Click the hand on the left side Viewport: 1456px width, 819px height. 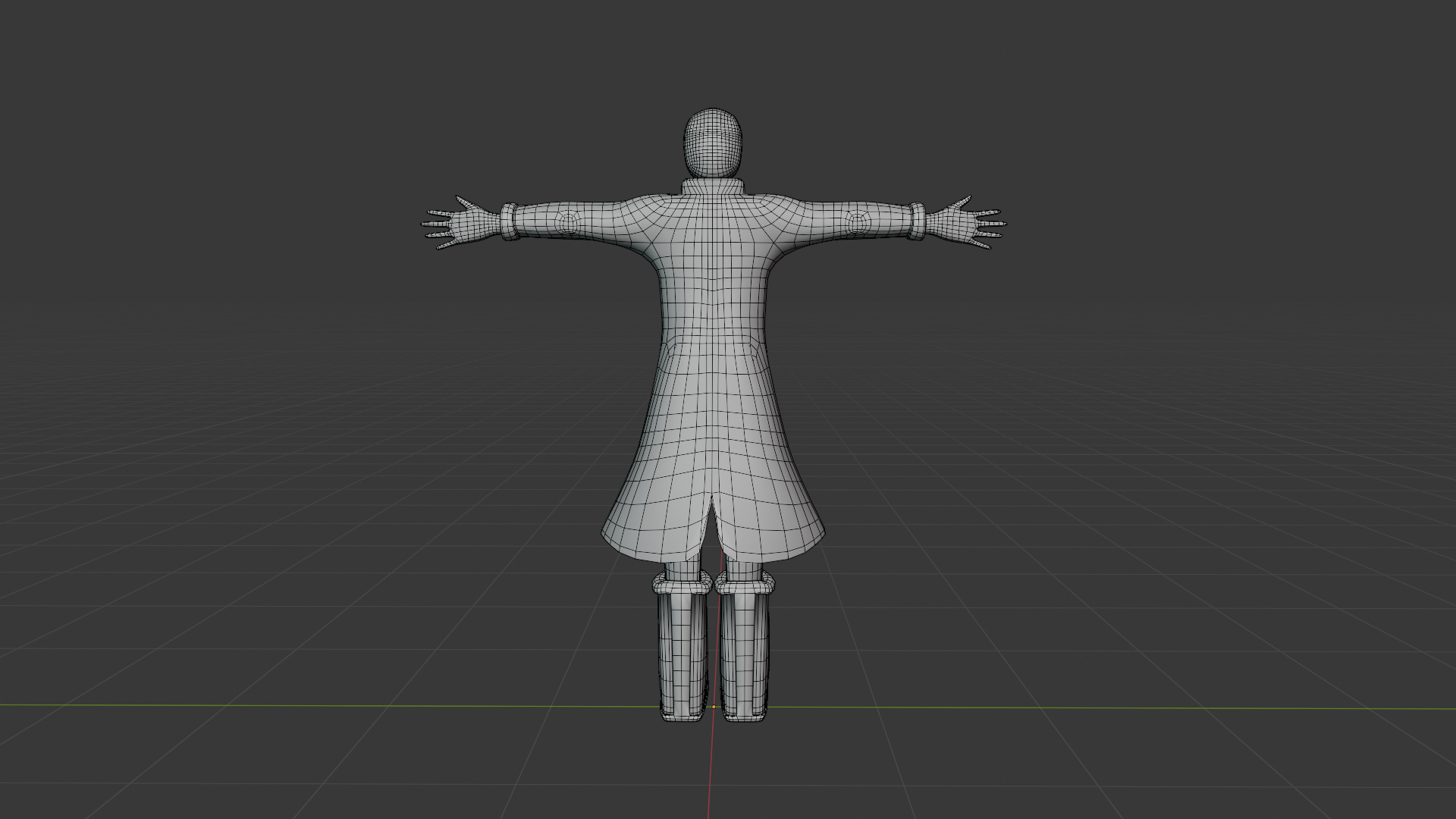click(x=472, y=224)
